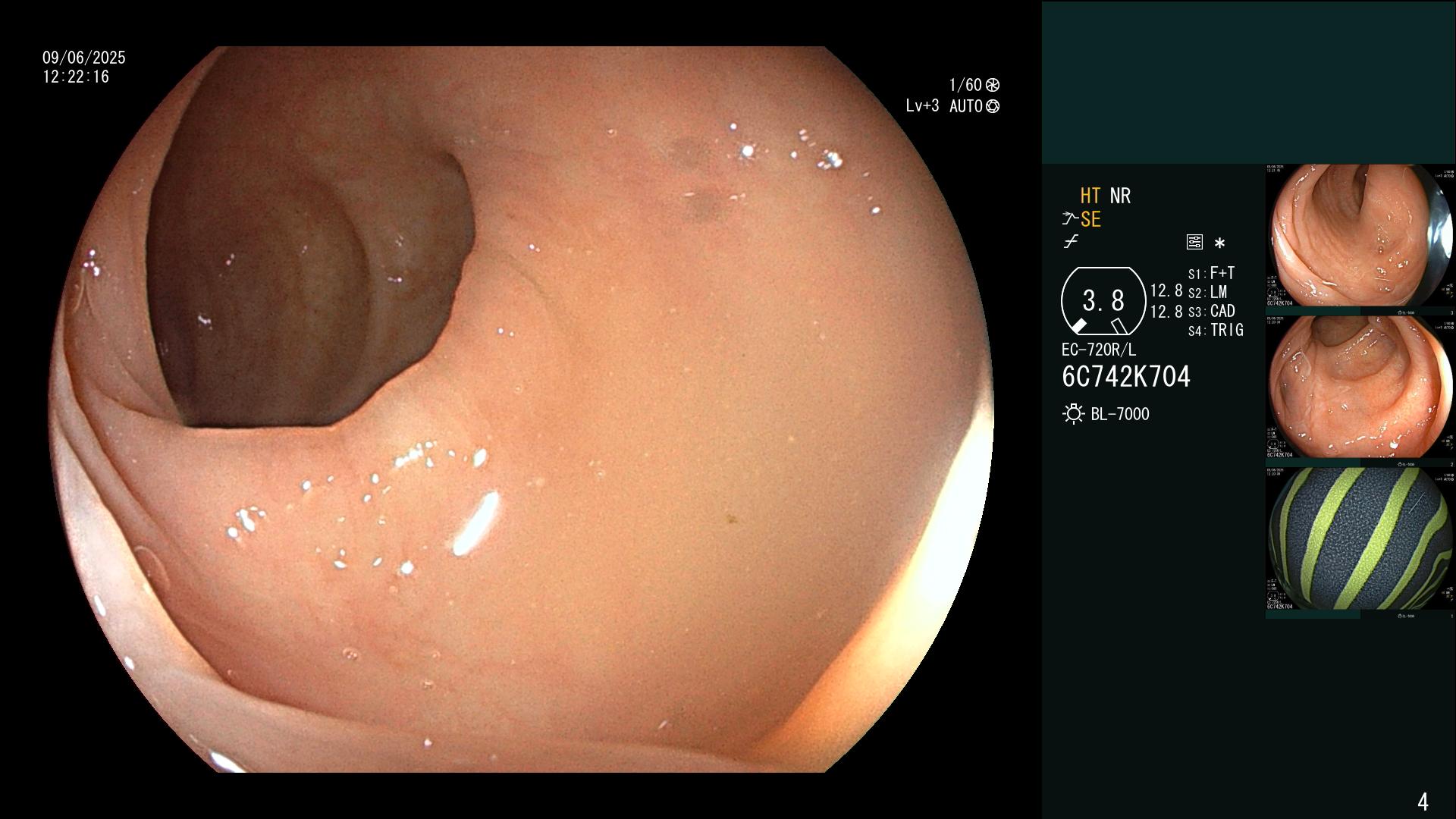Image resolution: width=1456 pixels, height=819 pixels.
Task: Click the S2: LM switch assignment
Action: (1207, 292)
